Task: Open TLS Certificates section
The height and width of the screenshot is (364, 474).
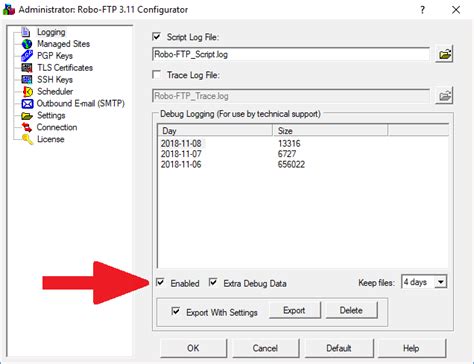Action: (65, 68)
